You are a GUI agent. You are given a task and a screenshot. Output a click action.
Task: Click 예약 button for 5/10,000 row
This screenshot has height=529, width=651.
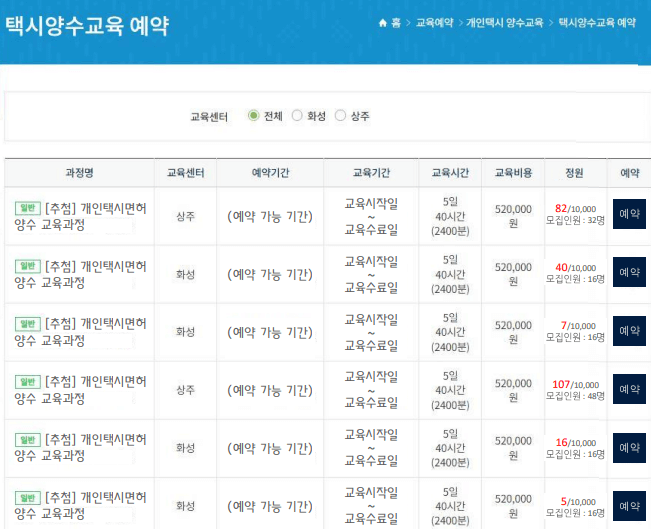tap(629, 506)
